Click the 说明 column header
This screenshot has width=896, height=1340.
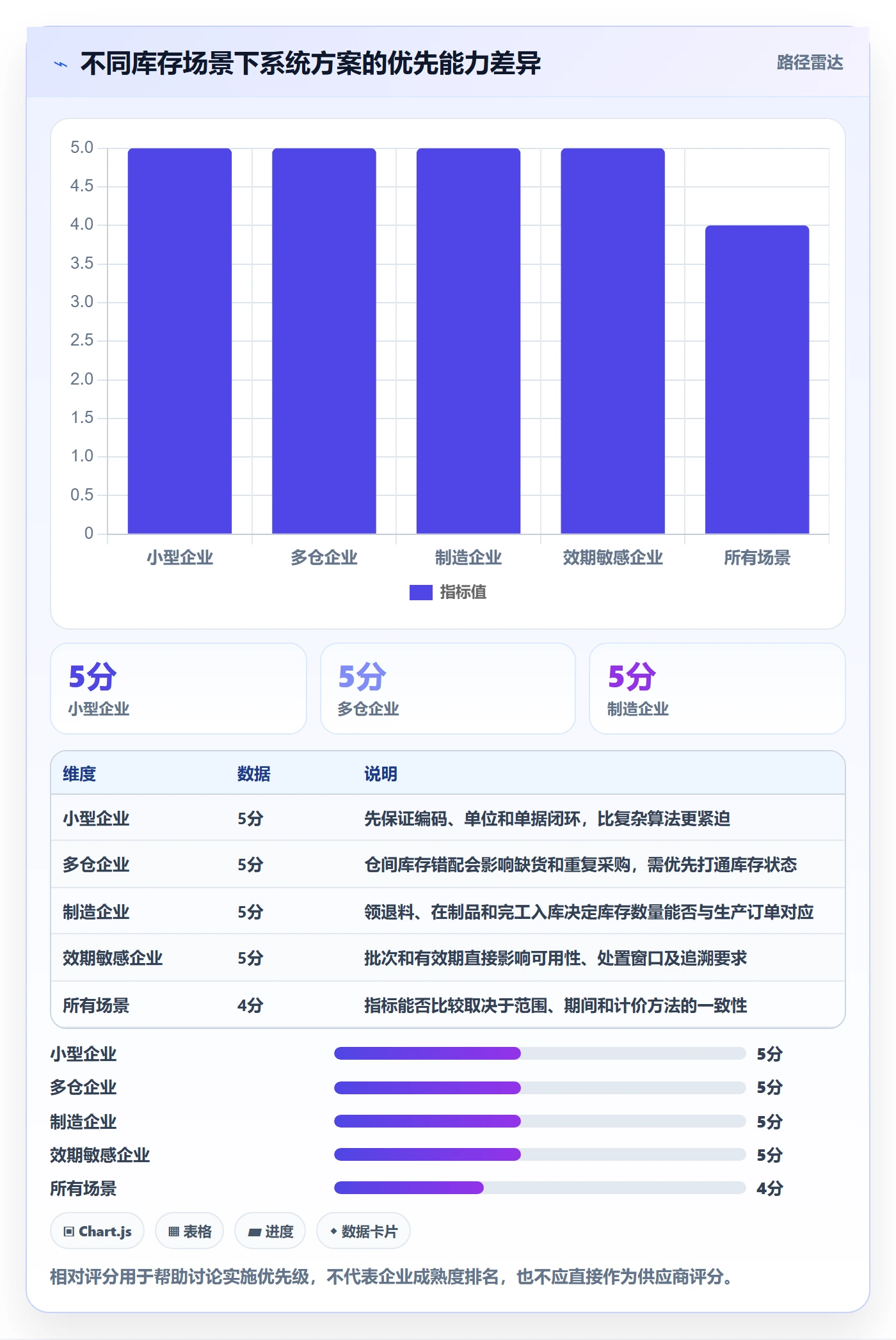point(381,774)
